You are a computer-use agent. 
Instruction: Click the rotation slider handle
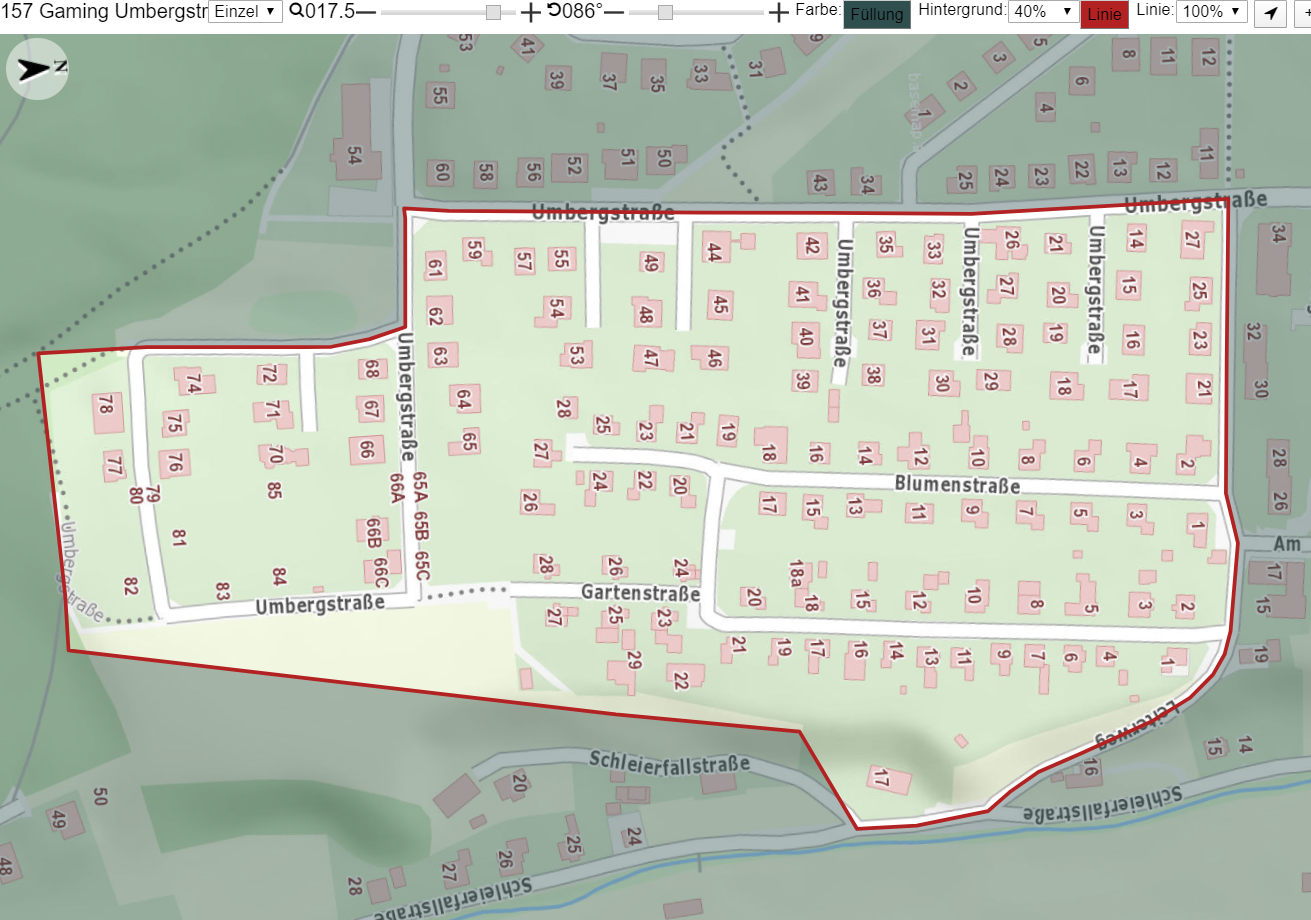click(665, 12)
